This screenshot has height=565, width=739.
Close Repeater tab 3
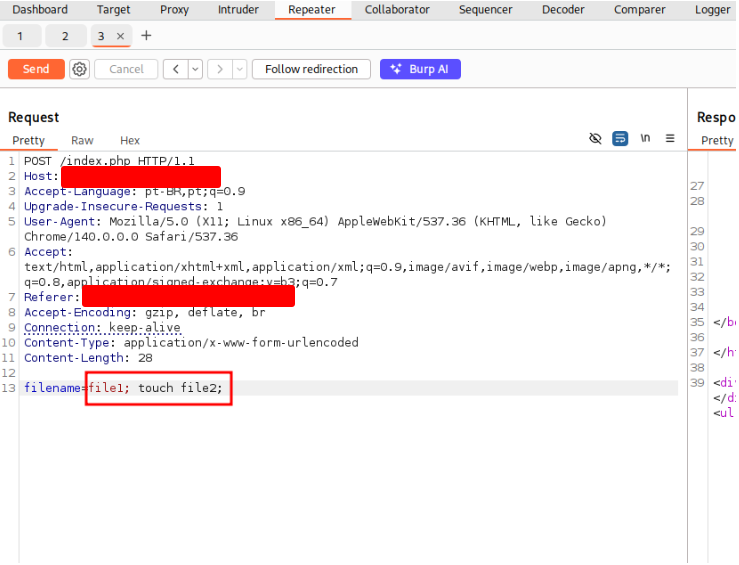tap(121, 36)
